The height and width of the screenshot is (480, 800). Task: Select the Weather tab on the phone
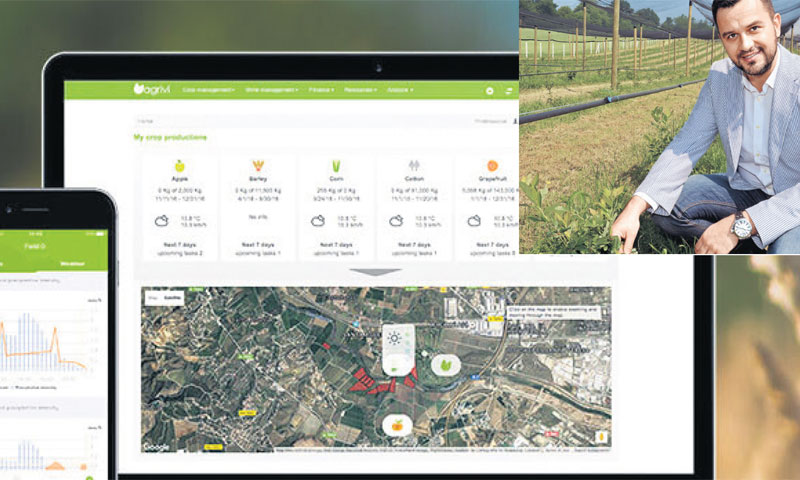click(x=72, y=264)
